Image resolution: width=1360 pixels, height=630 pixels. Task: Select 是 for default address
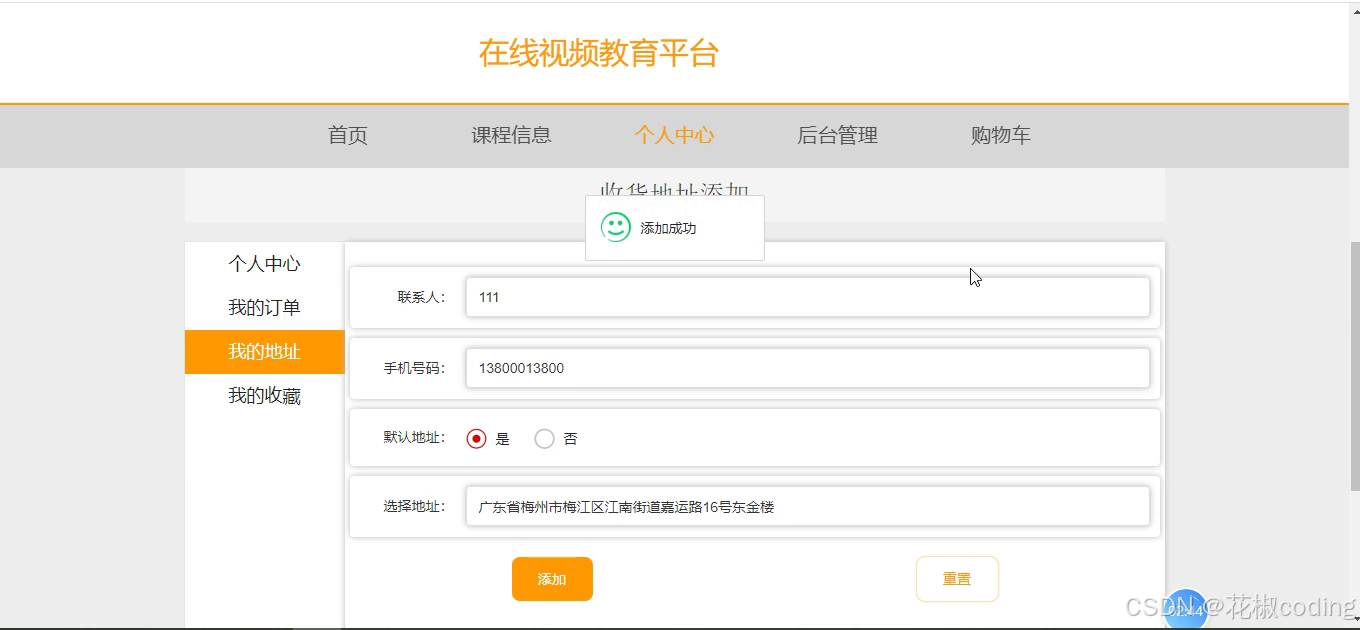click(x=477, y=438)
